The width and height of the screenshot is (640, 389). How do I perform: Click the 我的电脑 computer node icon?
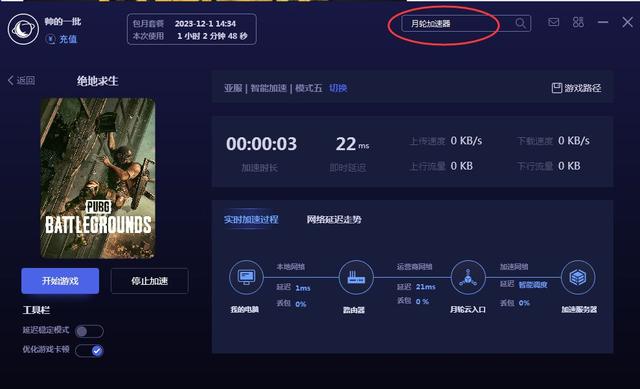246,277
